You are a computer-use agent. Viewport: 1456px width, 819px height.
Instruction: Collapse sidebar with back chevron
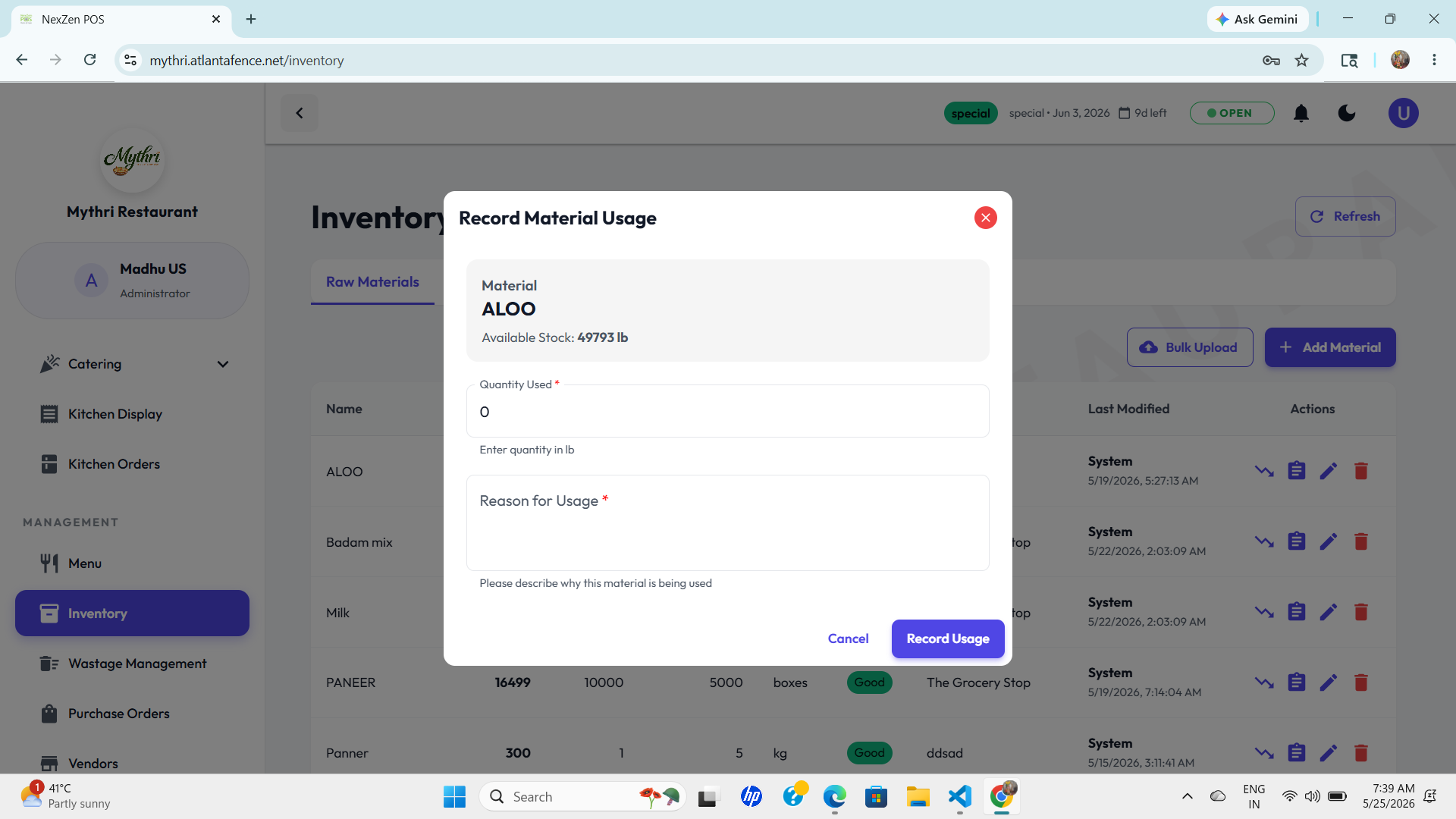(300, 113)
